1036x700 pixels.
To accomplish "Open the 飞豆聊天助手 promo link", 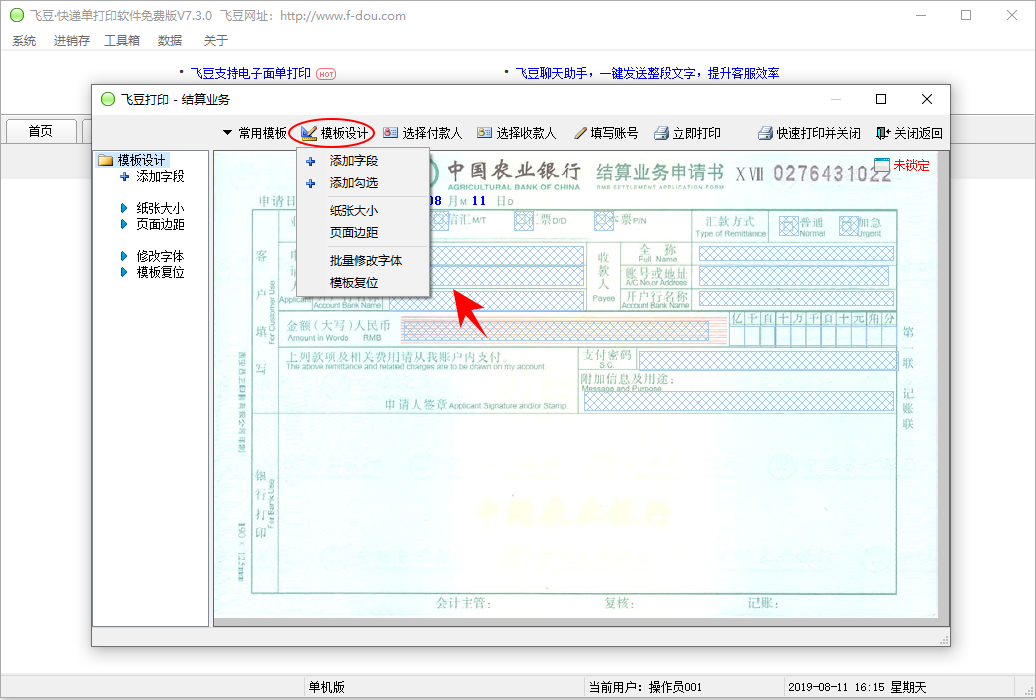I will (x=647, y=73).
